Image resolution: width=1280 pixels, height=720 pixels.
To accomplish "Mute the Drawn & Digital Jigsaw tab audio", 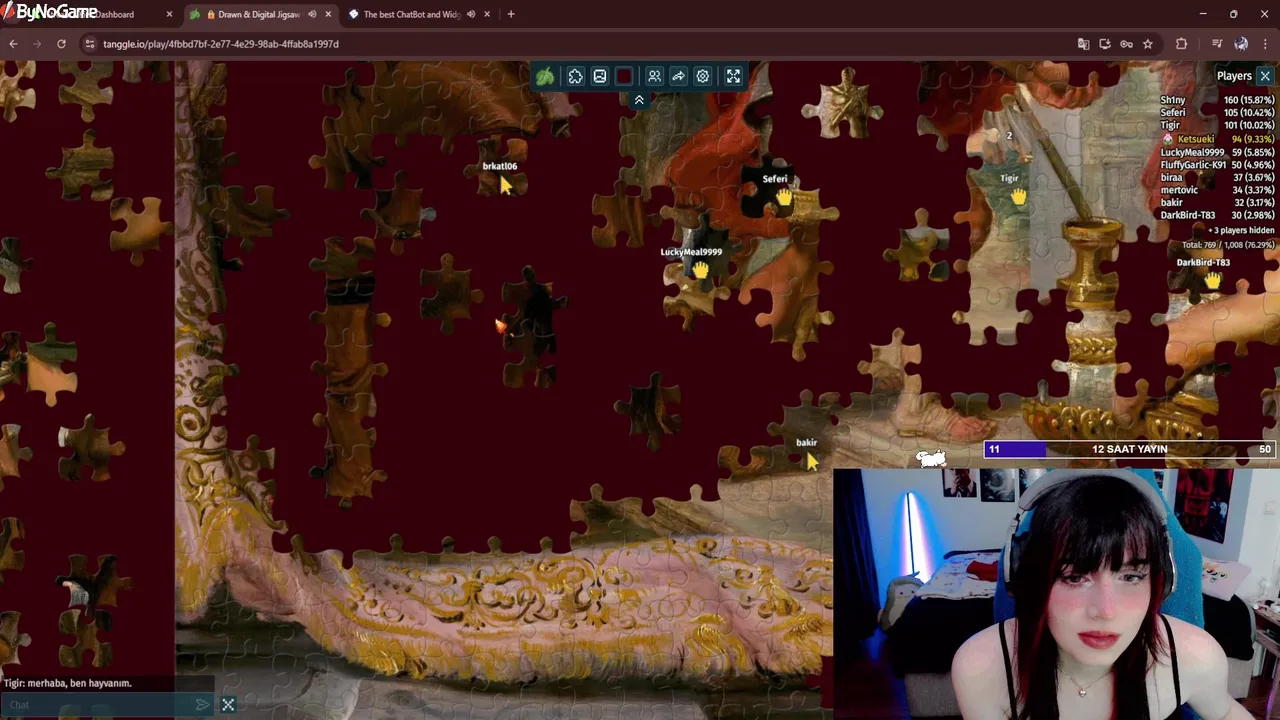I will tap(312, 14).
